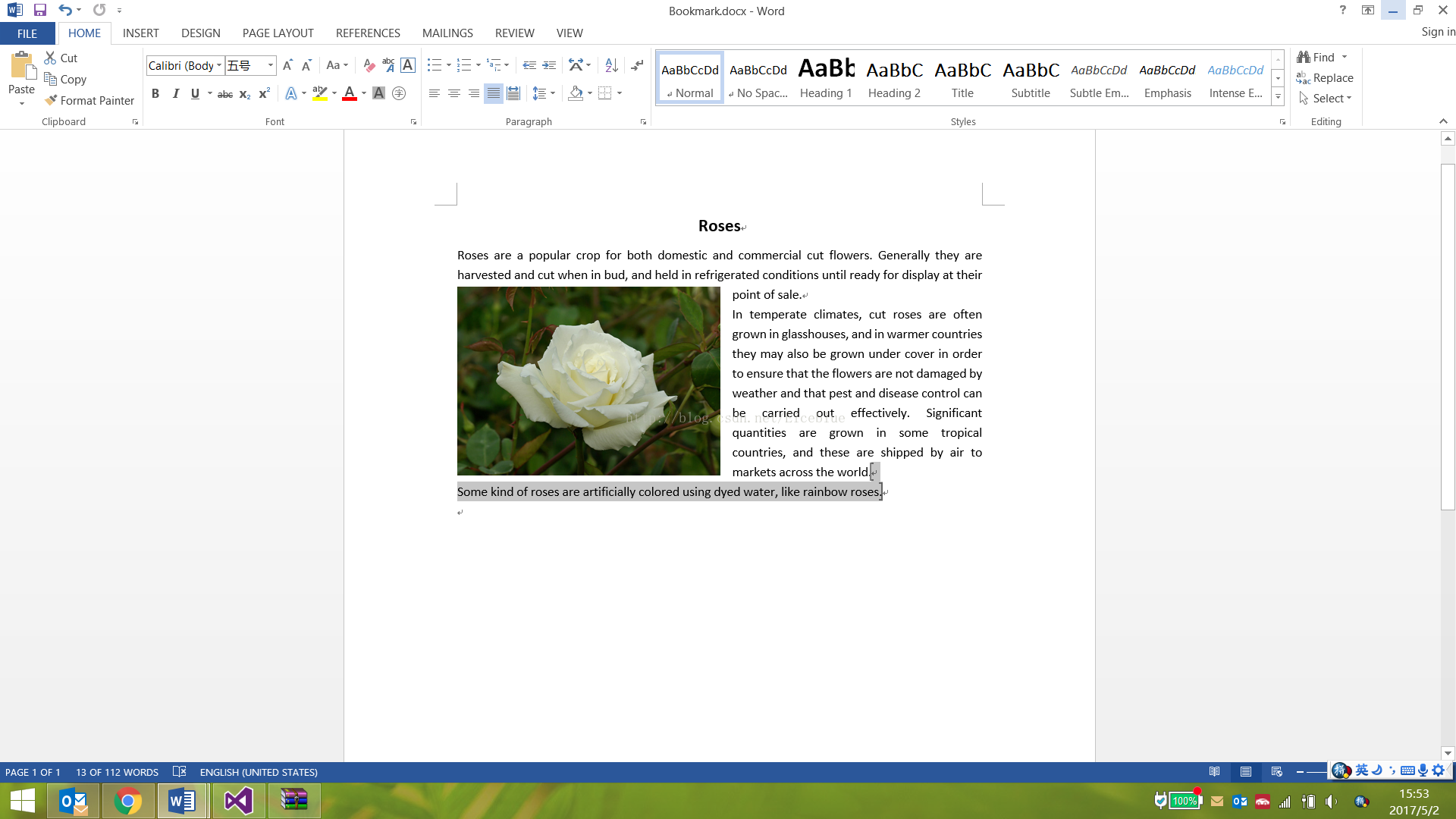The height and width of the screenshot is (819, 1456).
Task: Click the Character Shading icon
Action: (378, 93)
